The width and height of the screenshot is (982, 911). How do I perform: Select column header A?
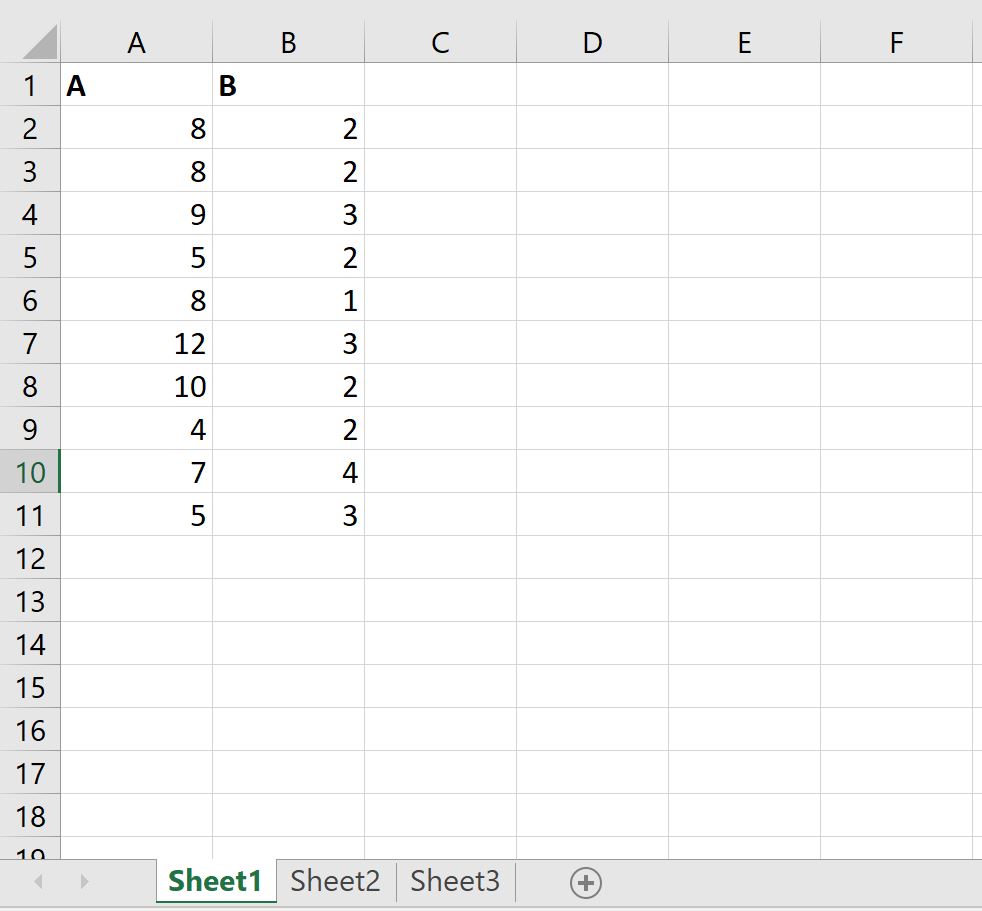(x=136, y=42)
